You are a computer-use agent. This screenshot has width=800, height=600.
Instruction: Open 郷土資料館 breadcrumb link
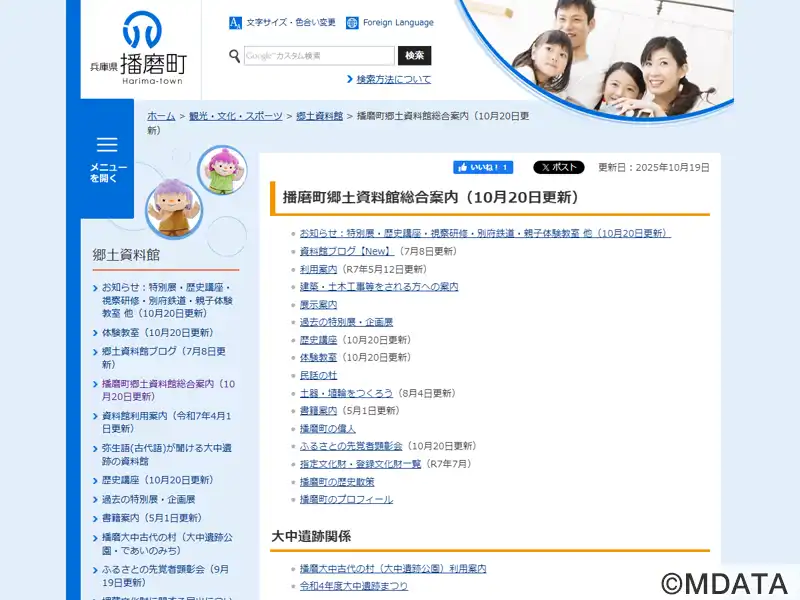point(320,116)
